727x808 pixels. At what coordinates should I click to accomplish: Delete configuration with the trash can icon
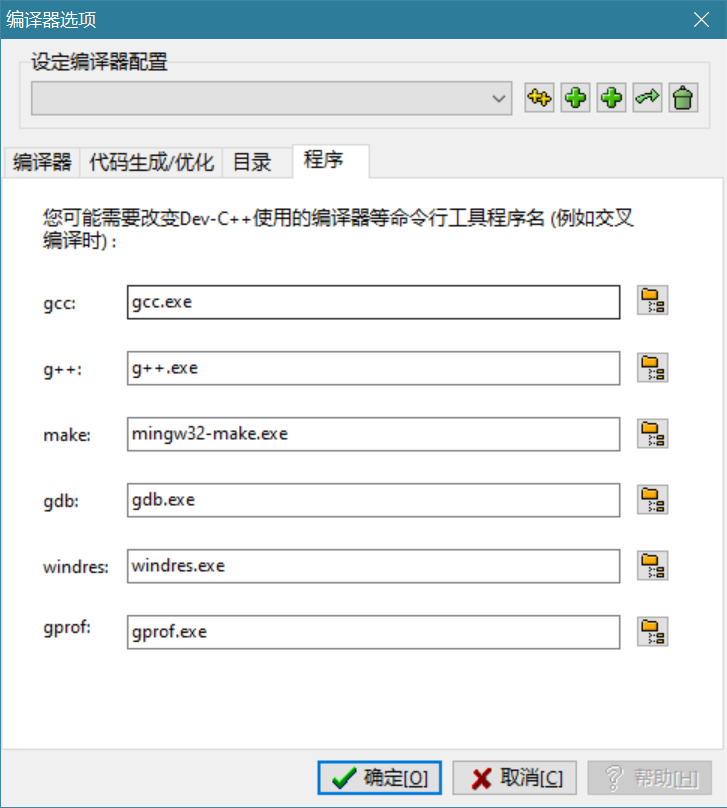(683, 98)
